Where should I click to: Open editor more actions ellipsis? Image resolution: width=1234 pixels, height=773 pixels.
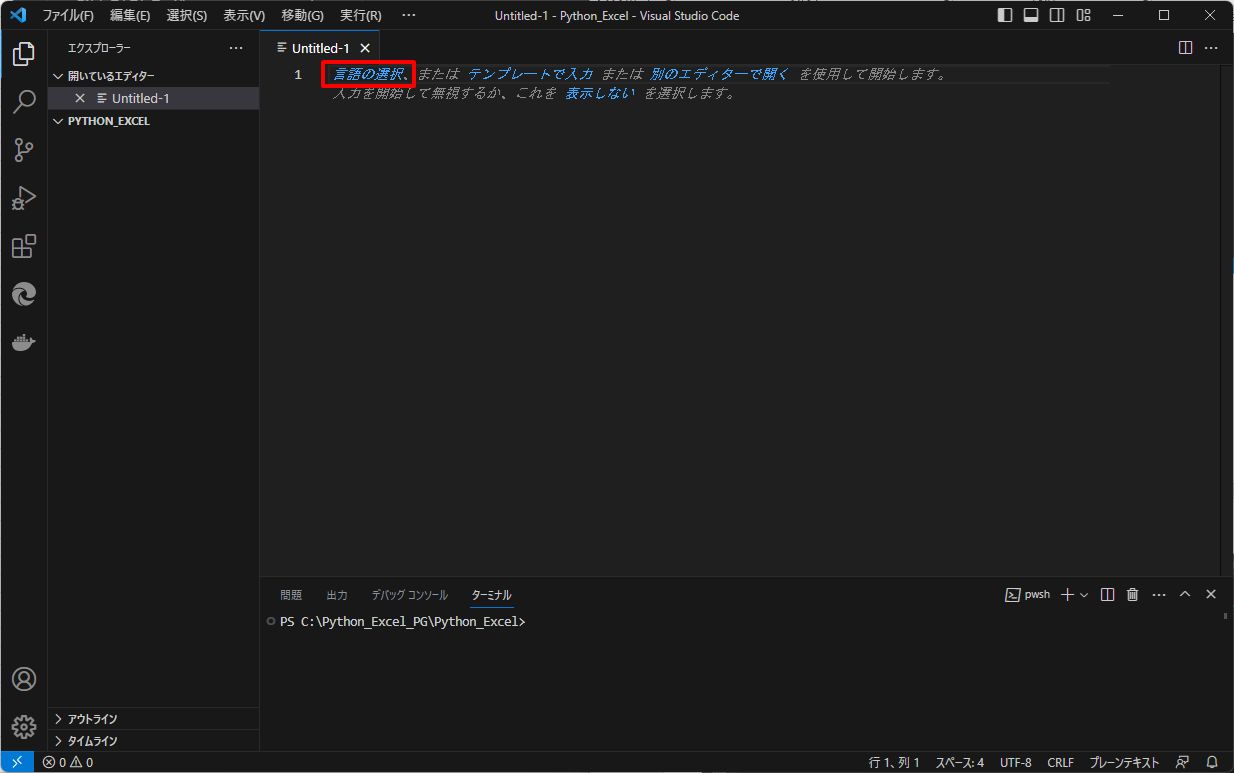[x=1211, y=48]
